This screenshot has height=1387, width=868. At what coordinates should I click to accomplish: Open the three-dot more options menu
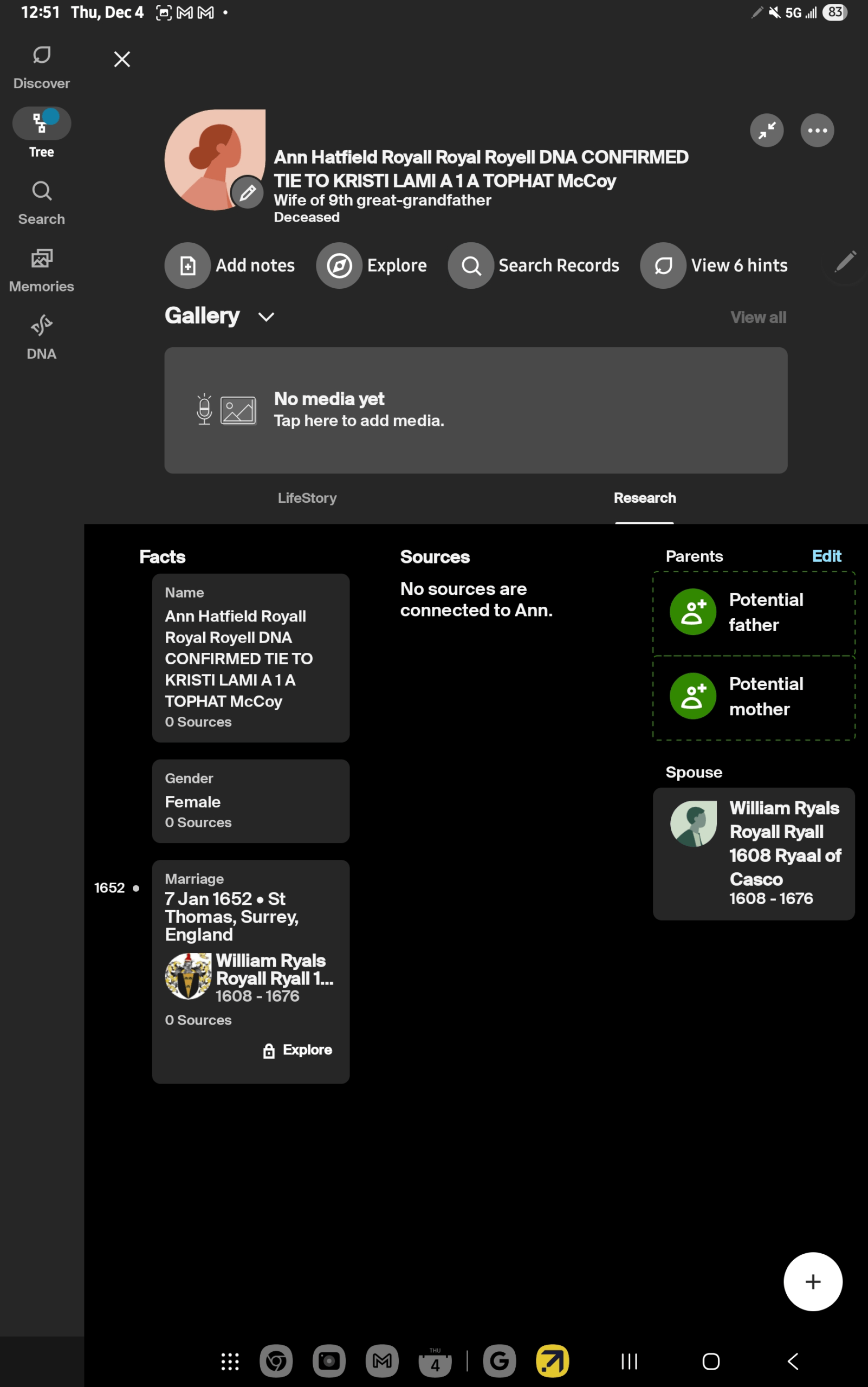coord(817,131)
